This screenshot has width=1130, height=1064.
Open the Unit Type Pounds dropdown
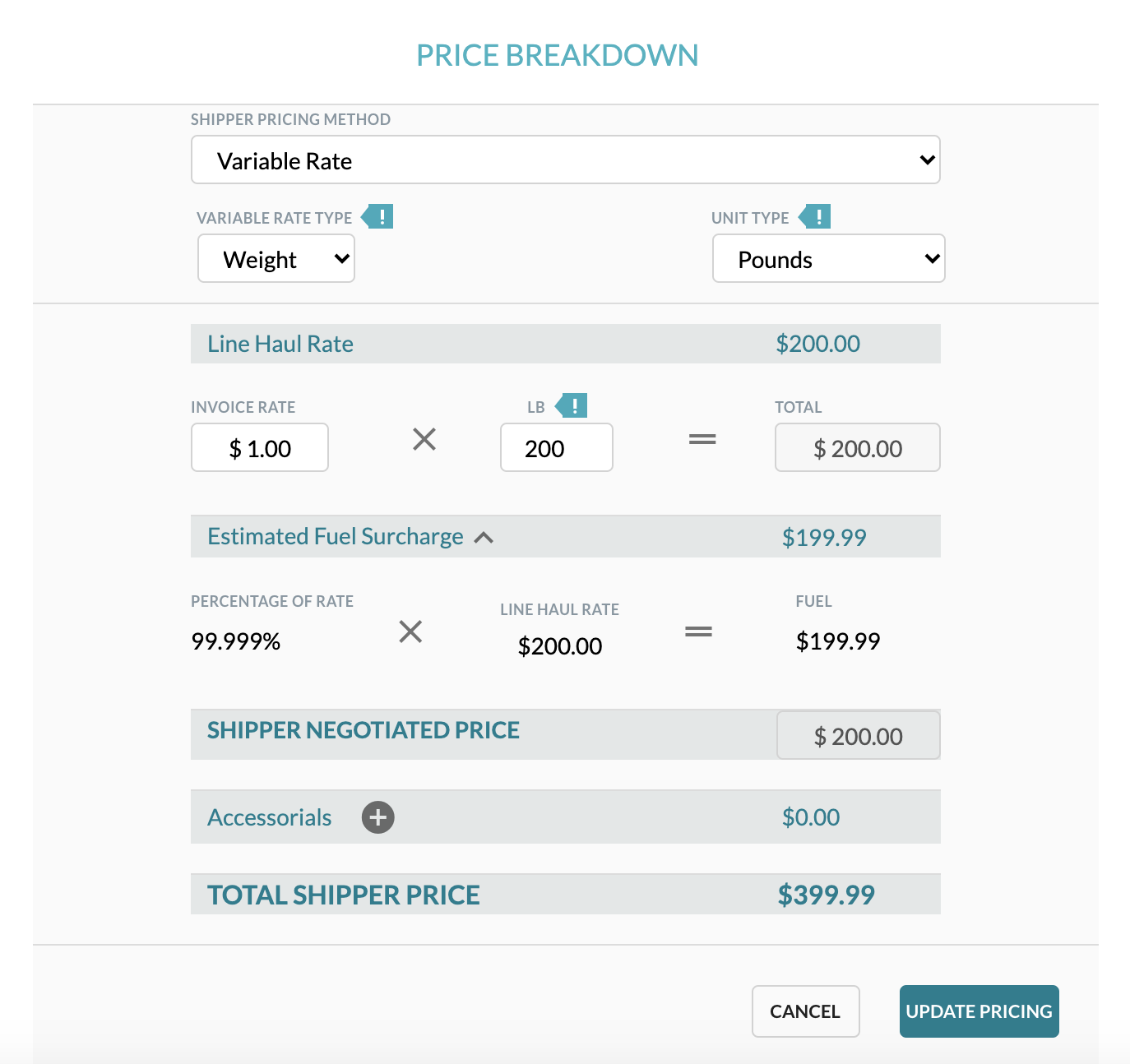[828, 259]
